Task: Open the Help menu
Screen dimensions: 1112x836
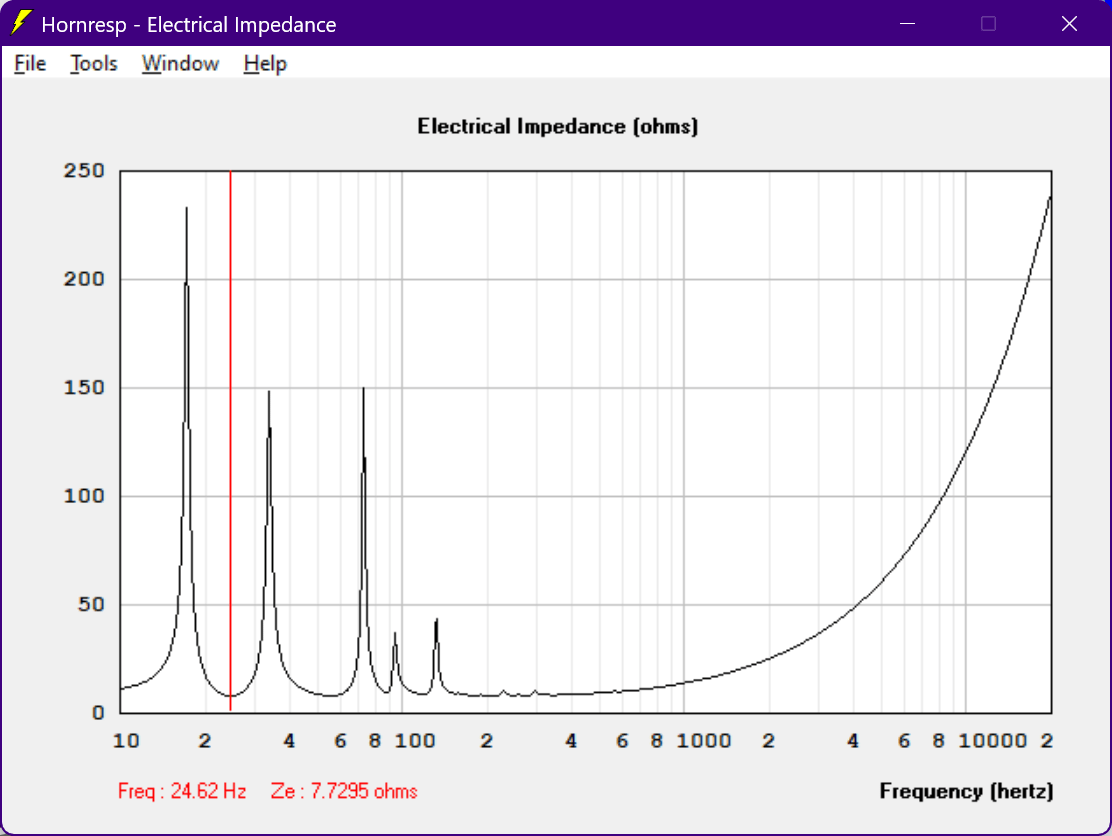Action: [265, 64]
